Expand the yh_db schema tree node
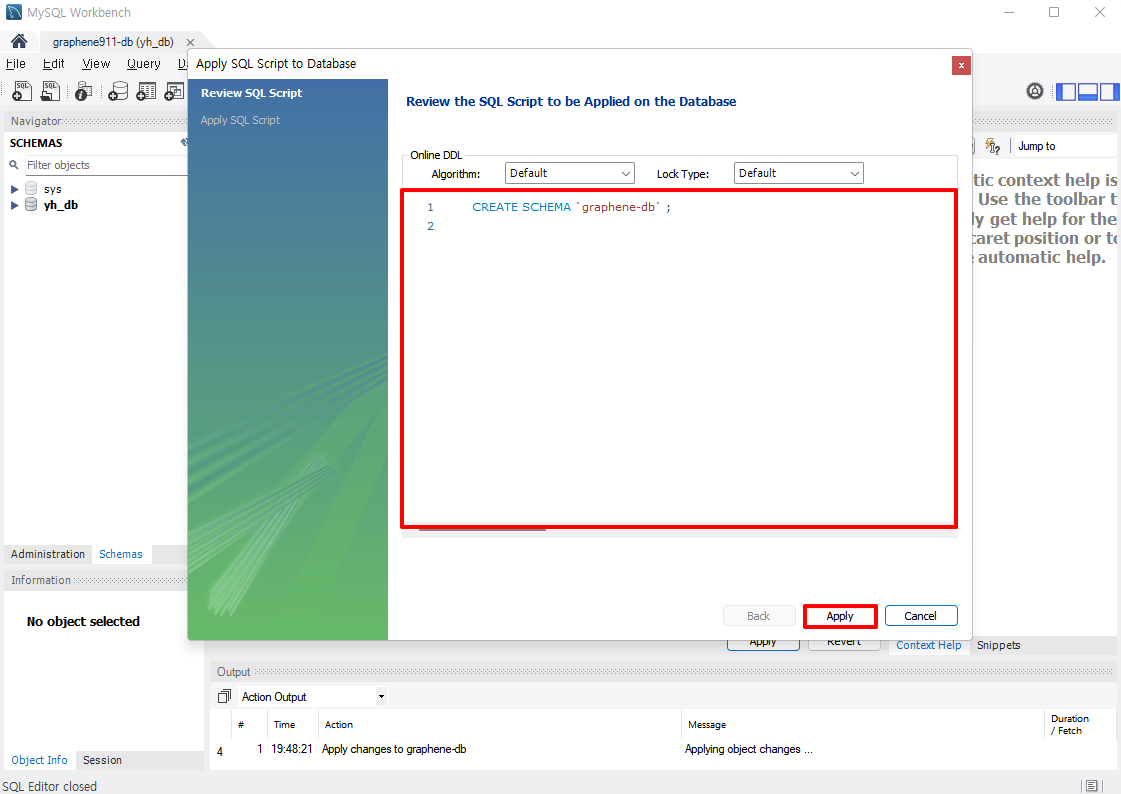This screenshot has height=794, width=1121. click(14, 205)
